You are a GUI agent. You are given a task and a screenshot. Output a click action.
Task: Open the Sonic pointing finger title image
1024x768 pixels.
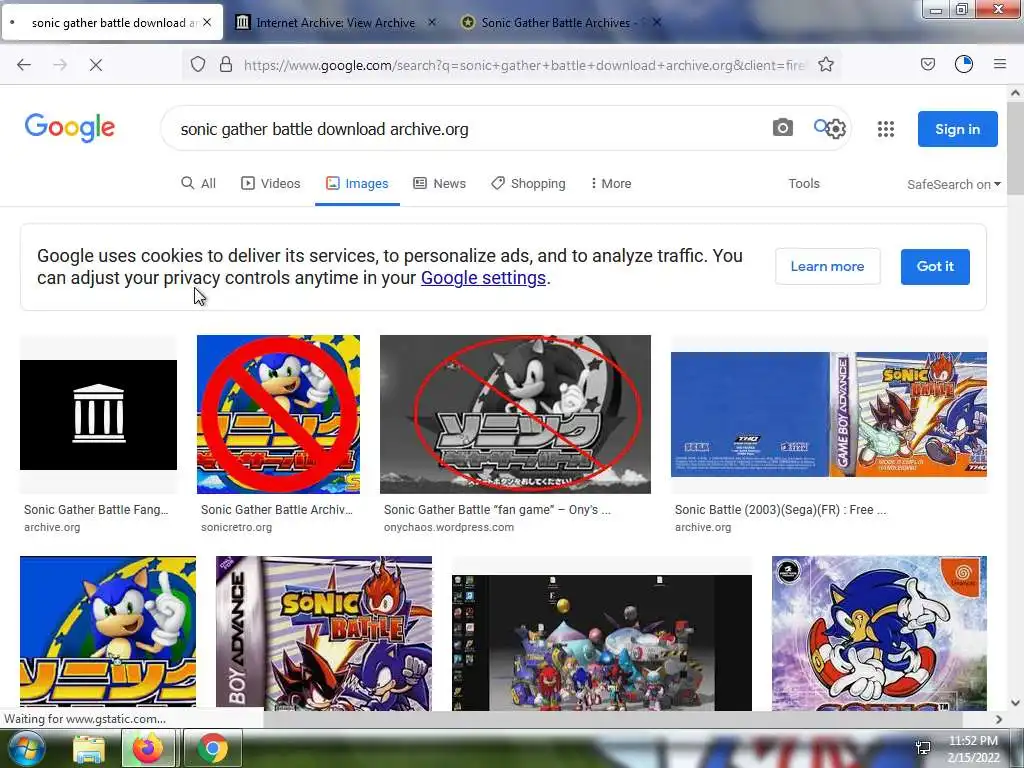click(x=108, y=632)
